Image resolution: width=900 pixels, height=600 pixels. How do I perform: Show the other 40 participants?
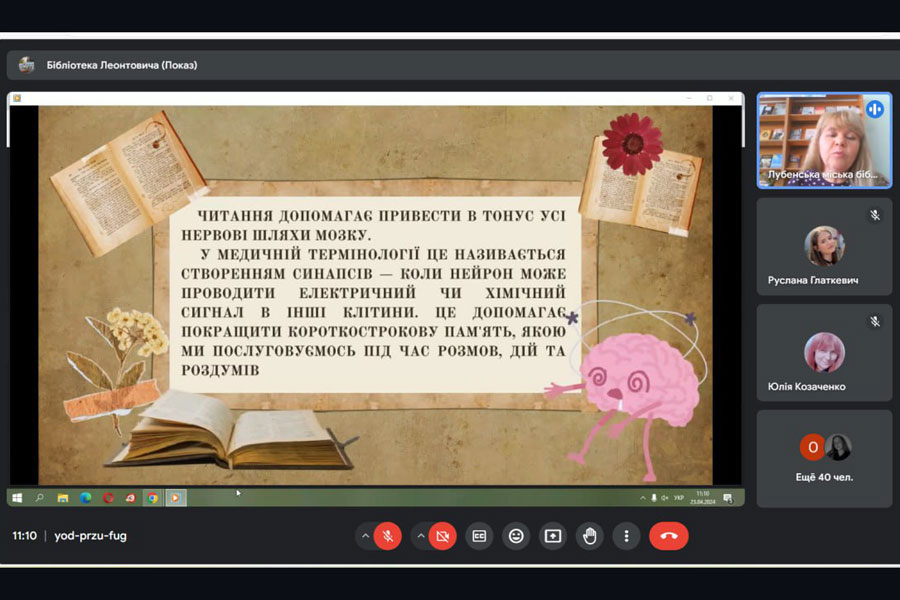(823, 458)
